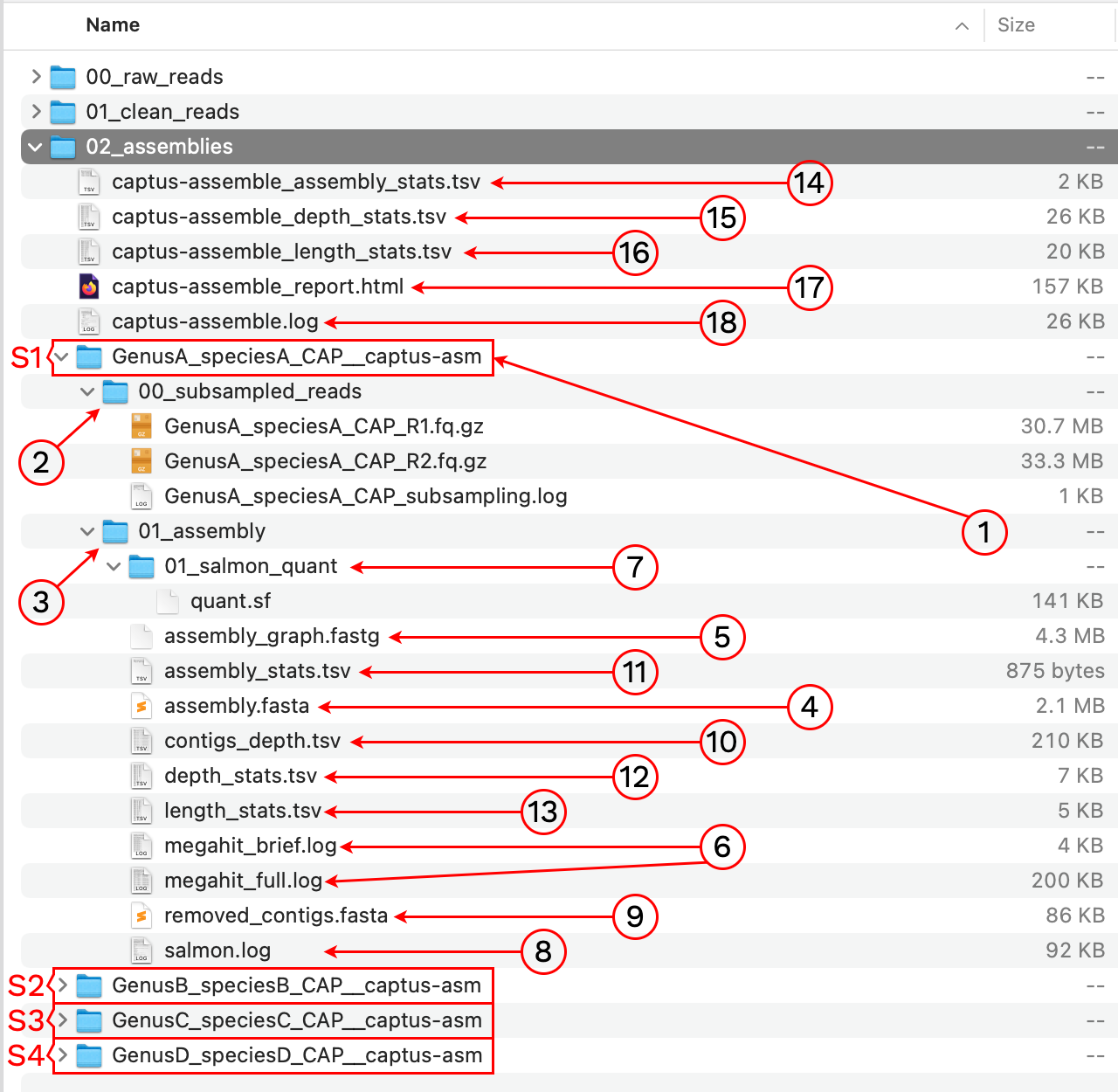This screenshot has width=1118, height=1092.
Task: Click the 01_salmon_quant folder icon
Action: click(141, 566)
